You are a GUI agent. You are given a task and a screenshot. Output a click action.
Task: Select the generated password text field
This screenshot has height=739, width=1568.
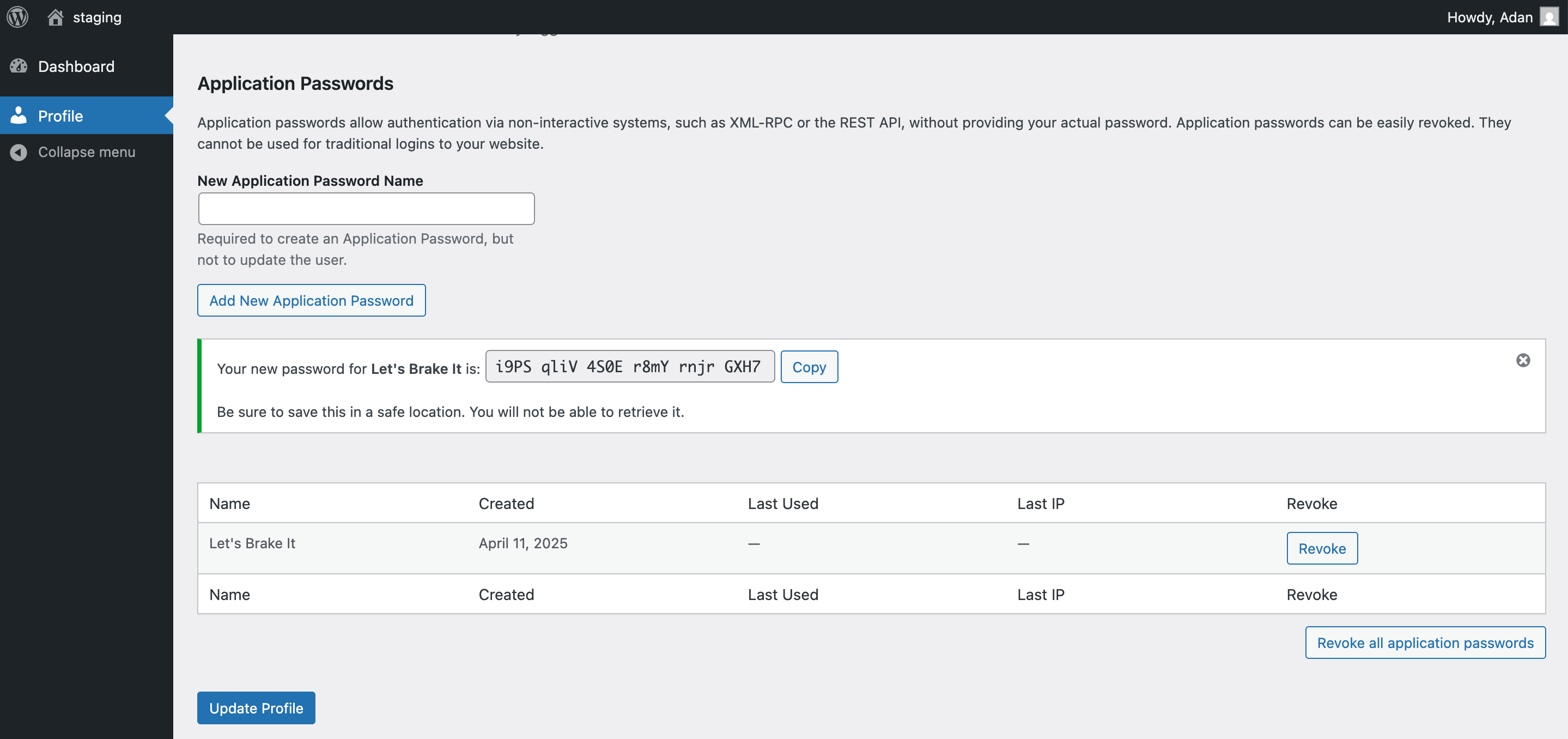630,366
